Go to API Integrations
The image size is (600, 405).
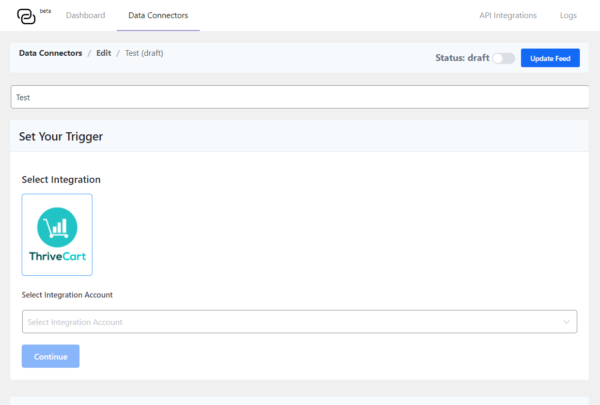(x=508, y=15)
